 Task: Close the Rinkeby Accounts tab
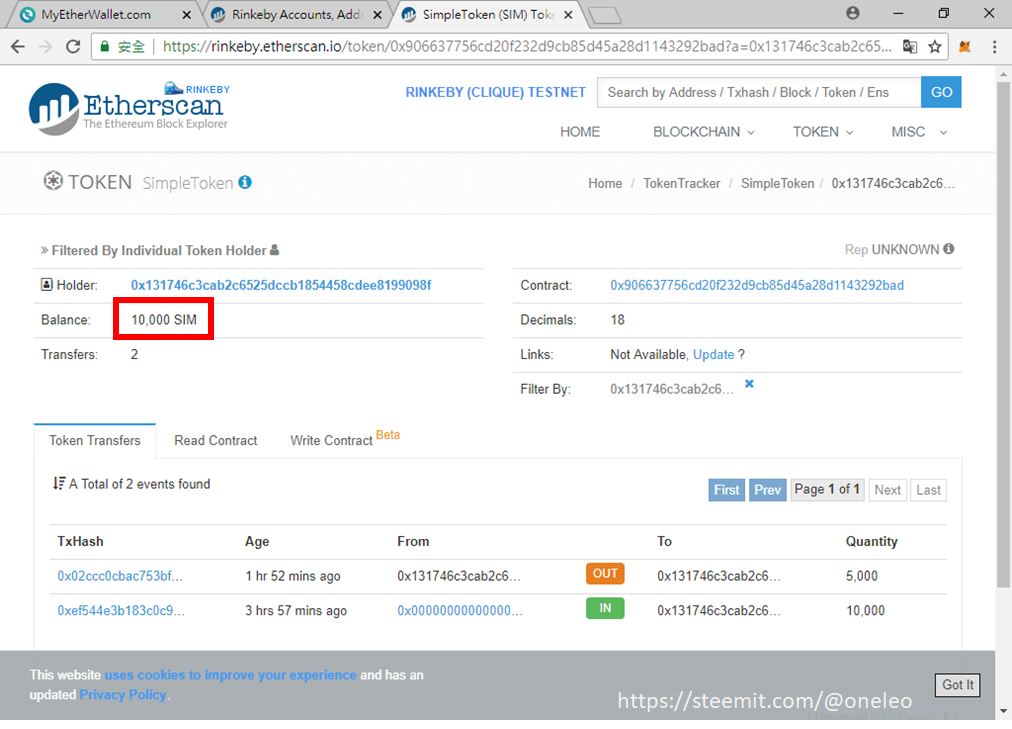coord(378,14)
